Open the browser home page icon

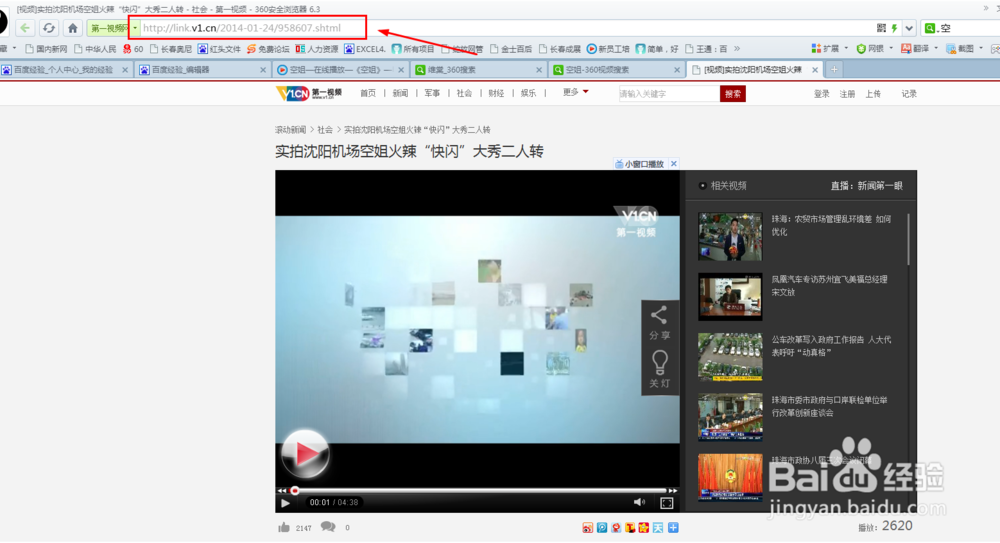pyautogui.click(x=73, y=28)
